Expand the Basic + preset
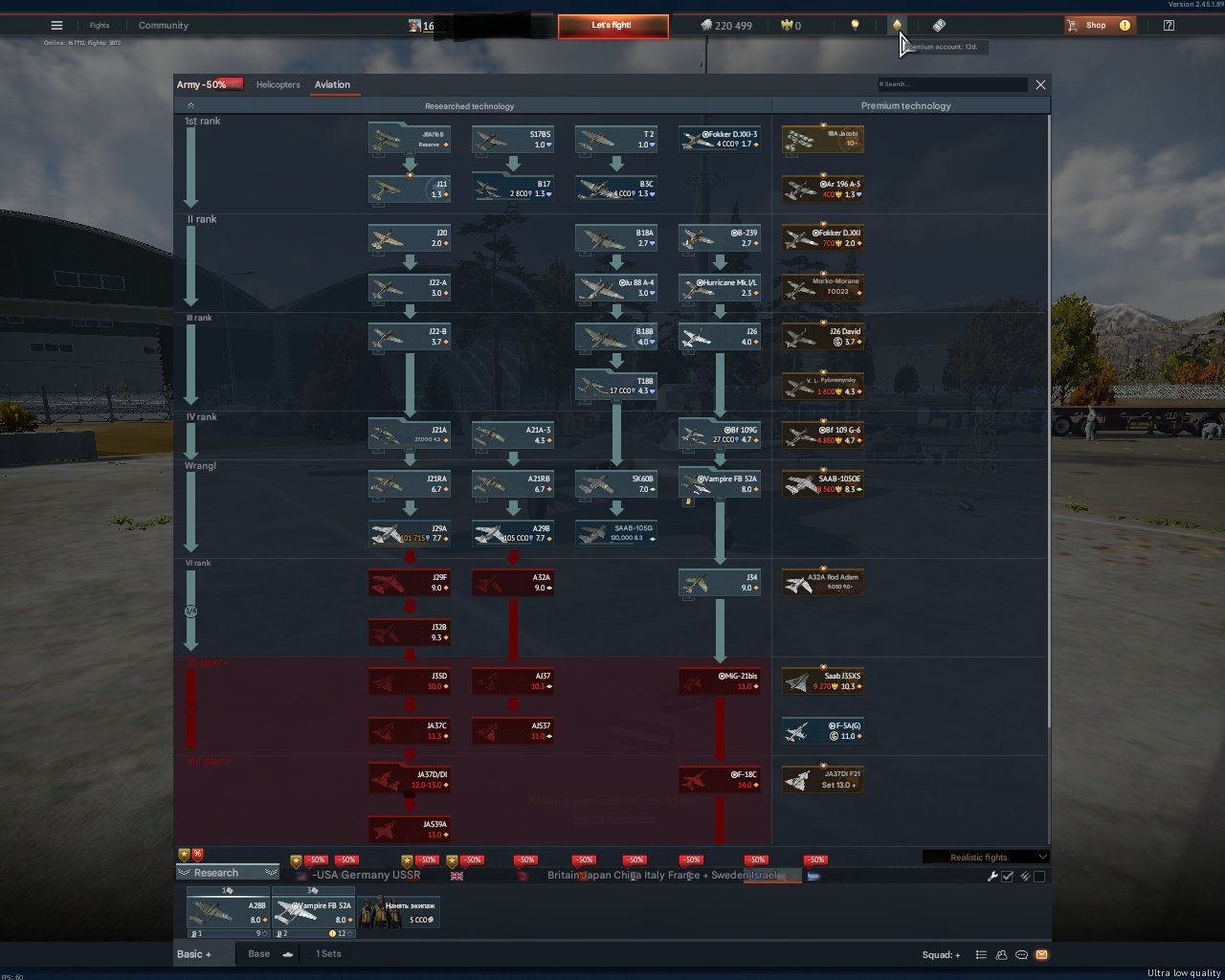Image resolution: width=1225 pixels, height=980 pixels. tap(194, 954)
